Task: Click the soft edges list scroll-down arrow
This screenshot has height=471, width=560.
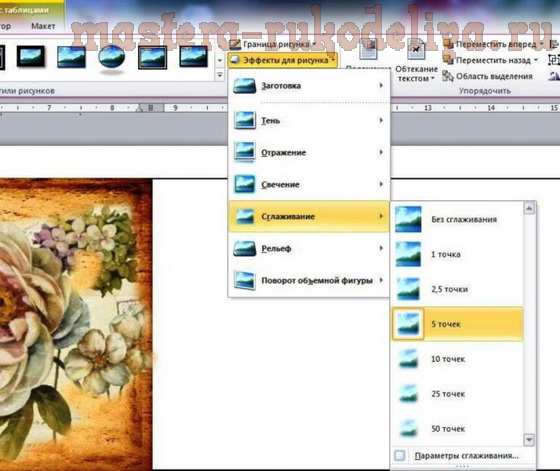Action: pos(529,439)
